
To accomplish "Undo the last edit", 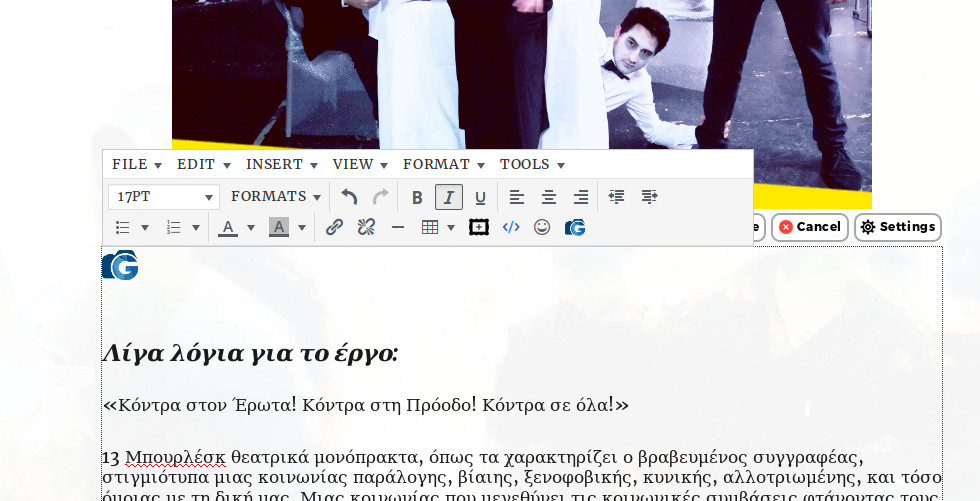I will [349, 197].
